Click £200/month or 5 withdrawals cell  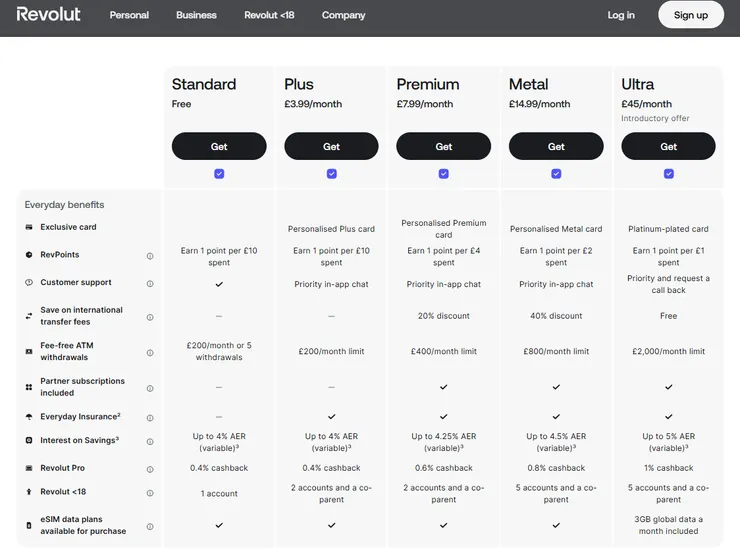tap(219, 351)
